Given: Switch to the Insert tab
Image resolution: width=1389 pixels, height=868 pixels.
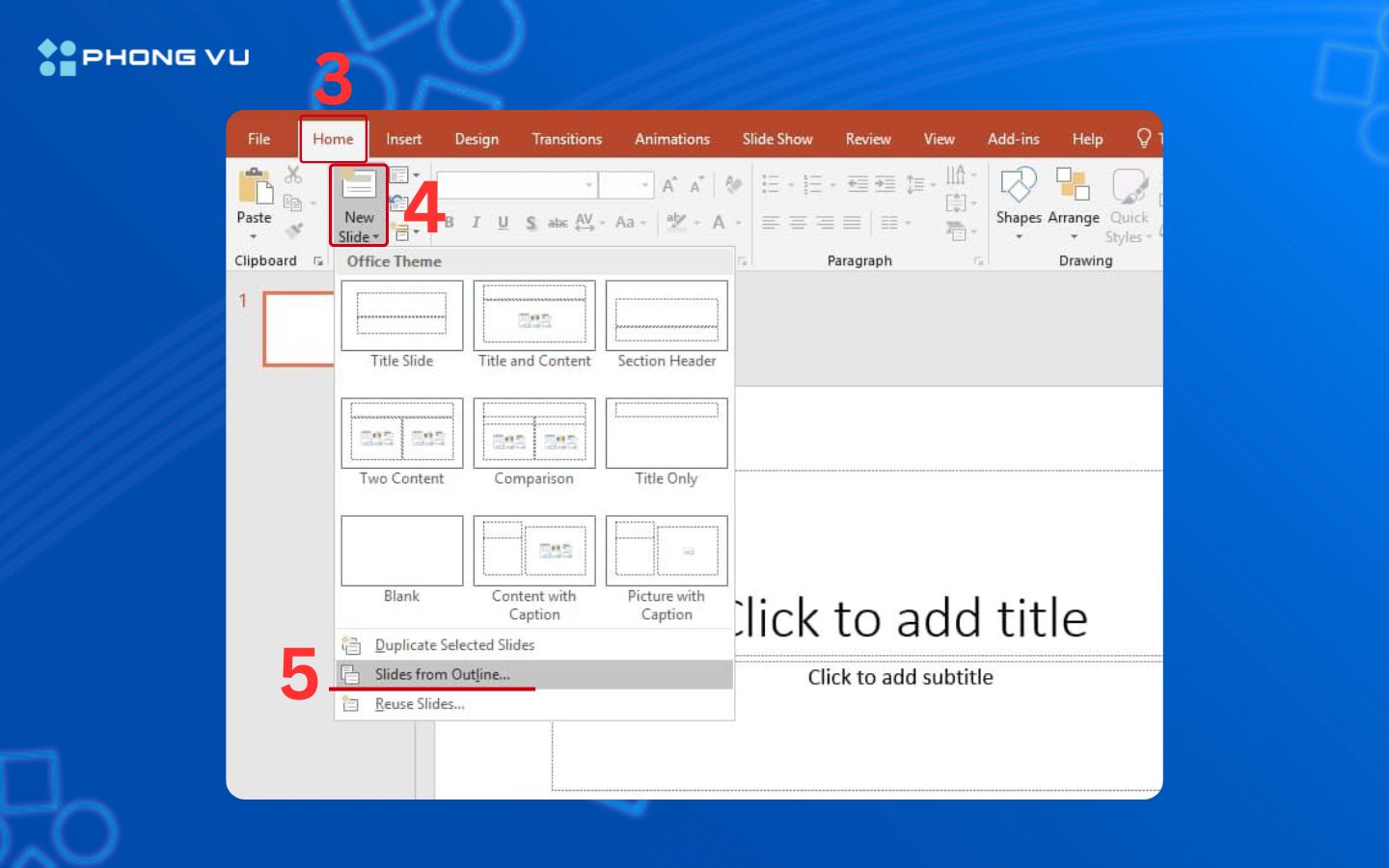Looking at the screenshot, I should (x=404, y=139).
